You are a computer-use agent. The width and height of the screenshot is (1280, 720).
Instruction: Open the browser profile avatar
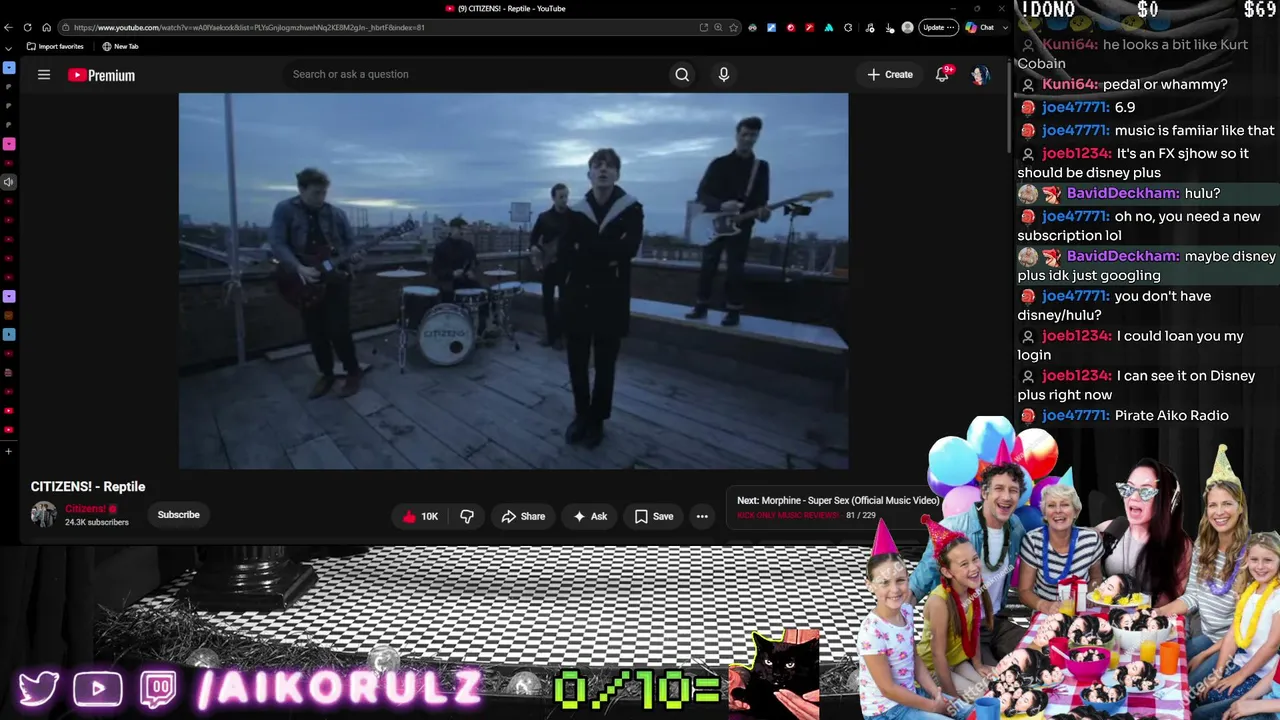pos(907,28)
